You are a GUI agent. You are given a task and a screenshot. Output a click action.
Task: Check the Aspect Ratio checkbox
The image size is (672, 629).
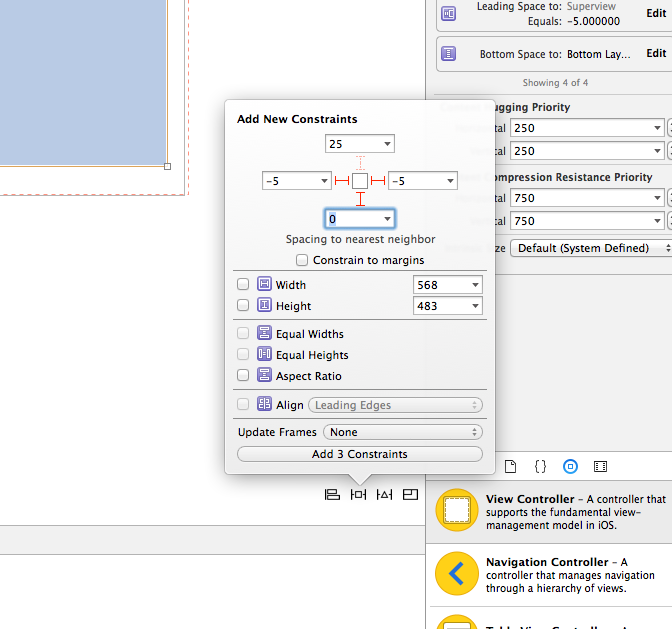pyautogui.click(x=243, y=375)
